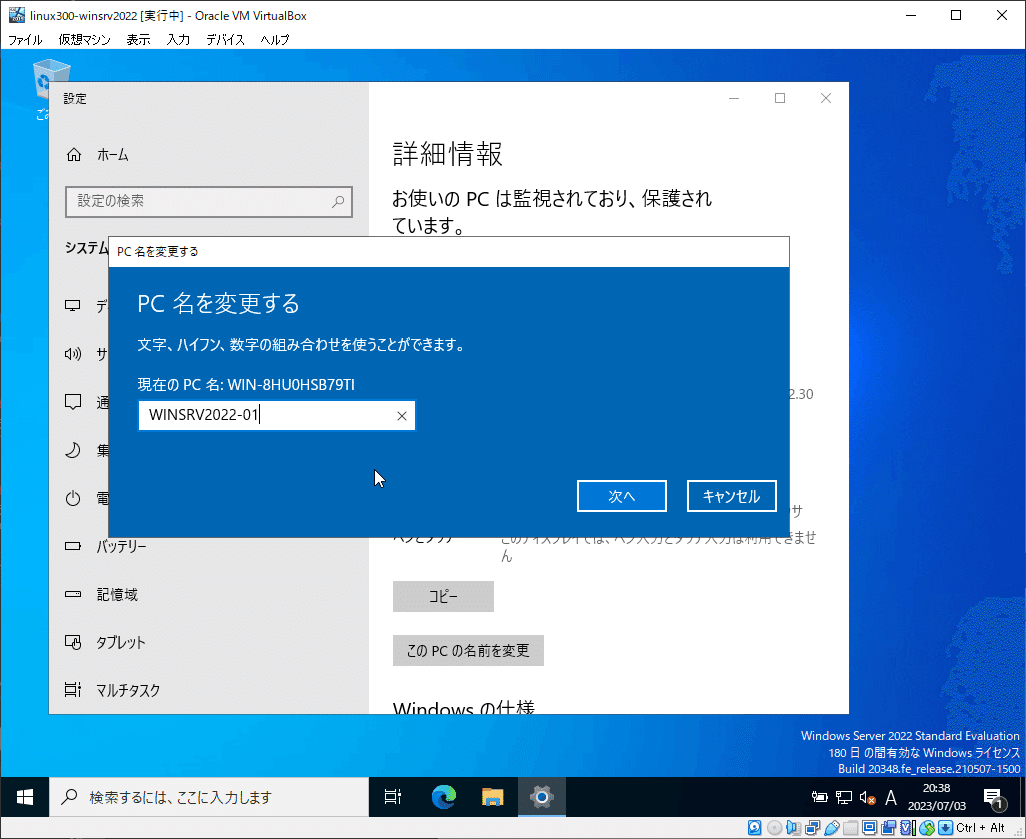
Task: Clear the PC name field with X
Action: (x=402, y=416)
